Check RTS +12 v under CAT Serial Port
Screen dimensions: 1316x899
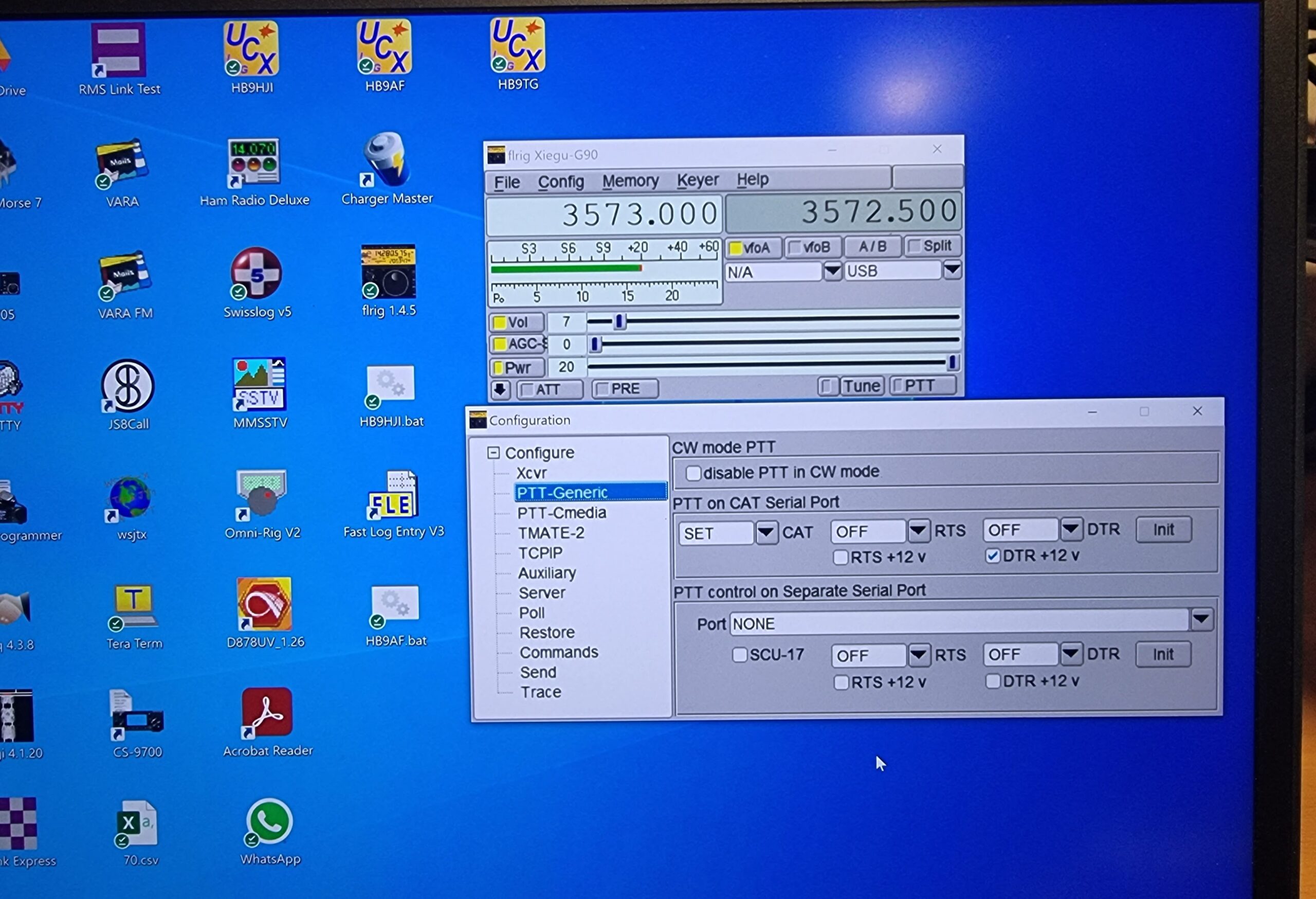840,558
